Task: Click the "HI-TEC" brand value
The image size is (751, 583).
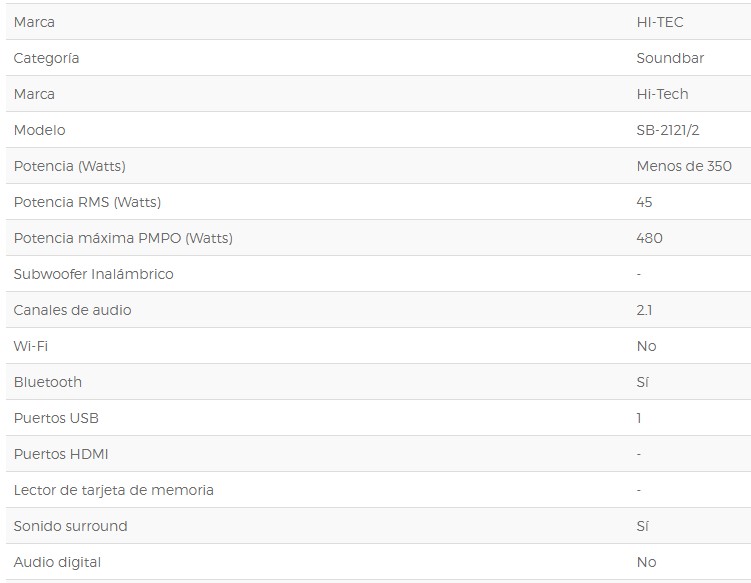Action: click(660, 22)
